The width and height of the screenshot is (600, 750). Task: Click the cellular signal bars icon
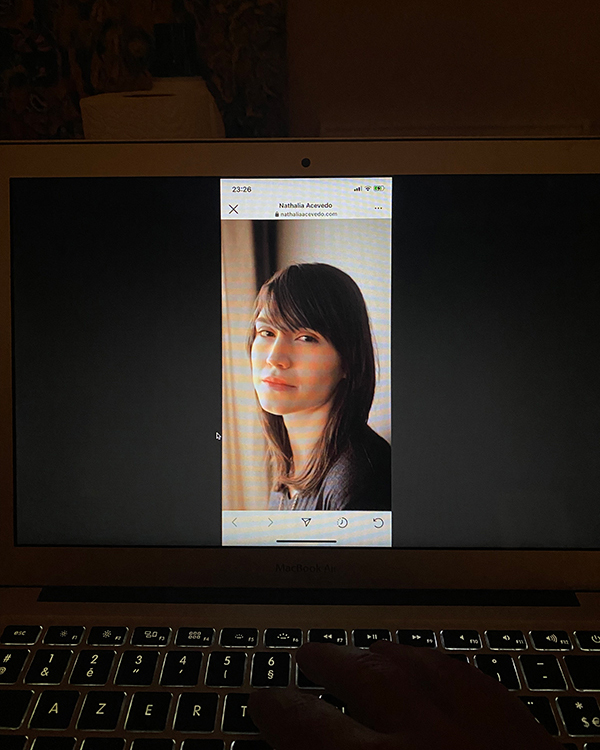pos(356,188)
